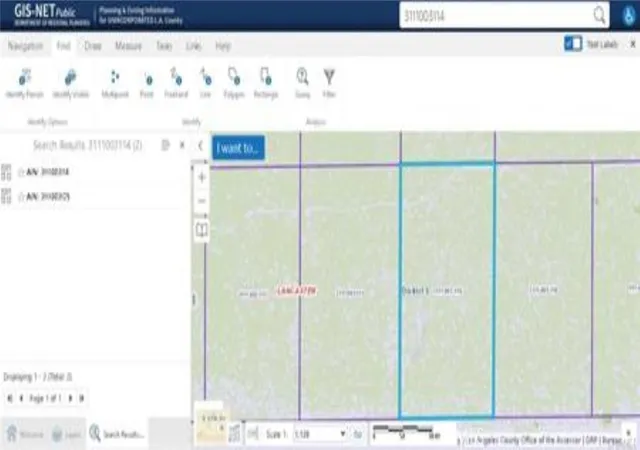The height and width of the screenshot is (450, 640).
Task: Switch to the Measure tab
Action: pos(128,46)
